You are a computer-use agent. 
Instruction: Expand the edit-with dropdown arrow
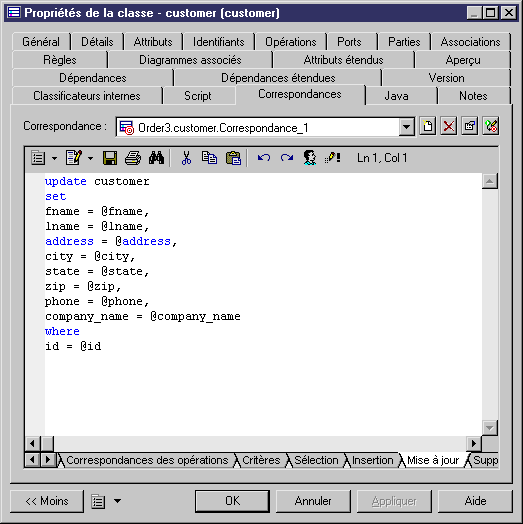pyautogui.click(x=90, y=158)
